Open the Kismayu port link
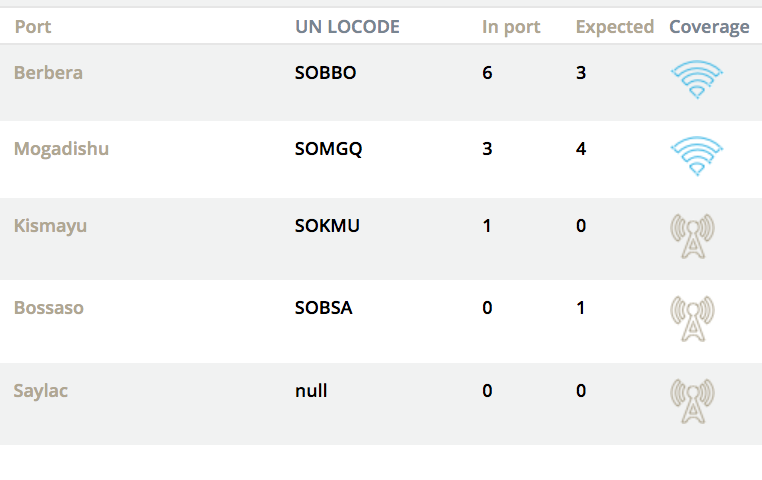The width and height of the screenshot is (762, 480). [50, 226]
